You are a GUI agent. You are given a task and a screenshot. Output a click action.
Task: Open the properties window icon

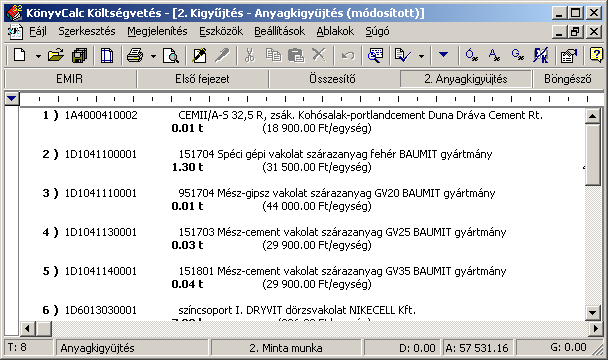pos(569,55)
